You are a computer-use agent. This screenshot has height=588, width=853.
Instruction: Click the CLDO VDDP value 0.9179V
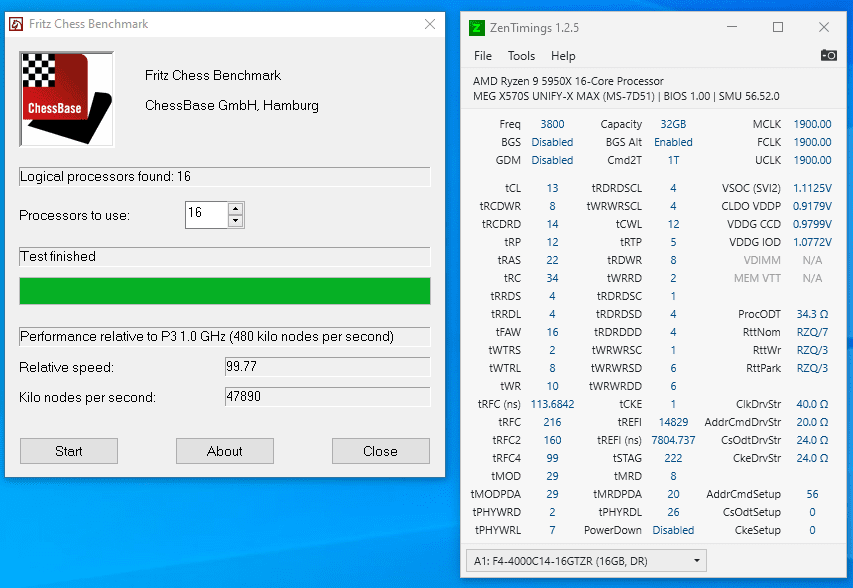click(812, 206)
